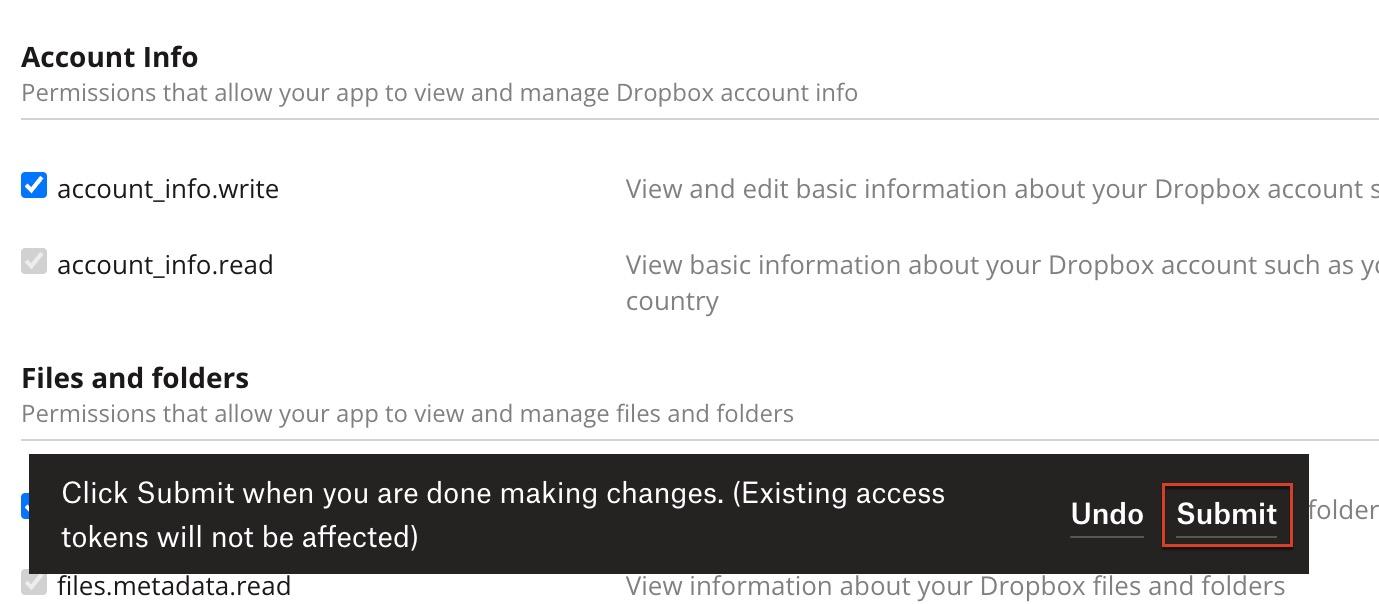Click the files.metadata.read description text

955,586
